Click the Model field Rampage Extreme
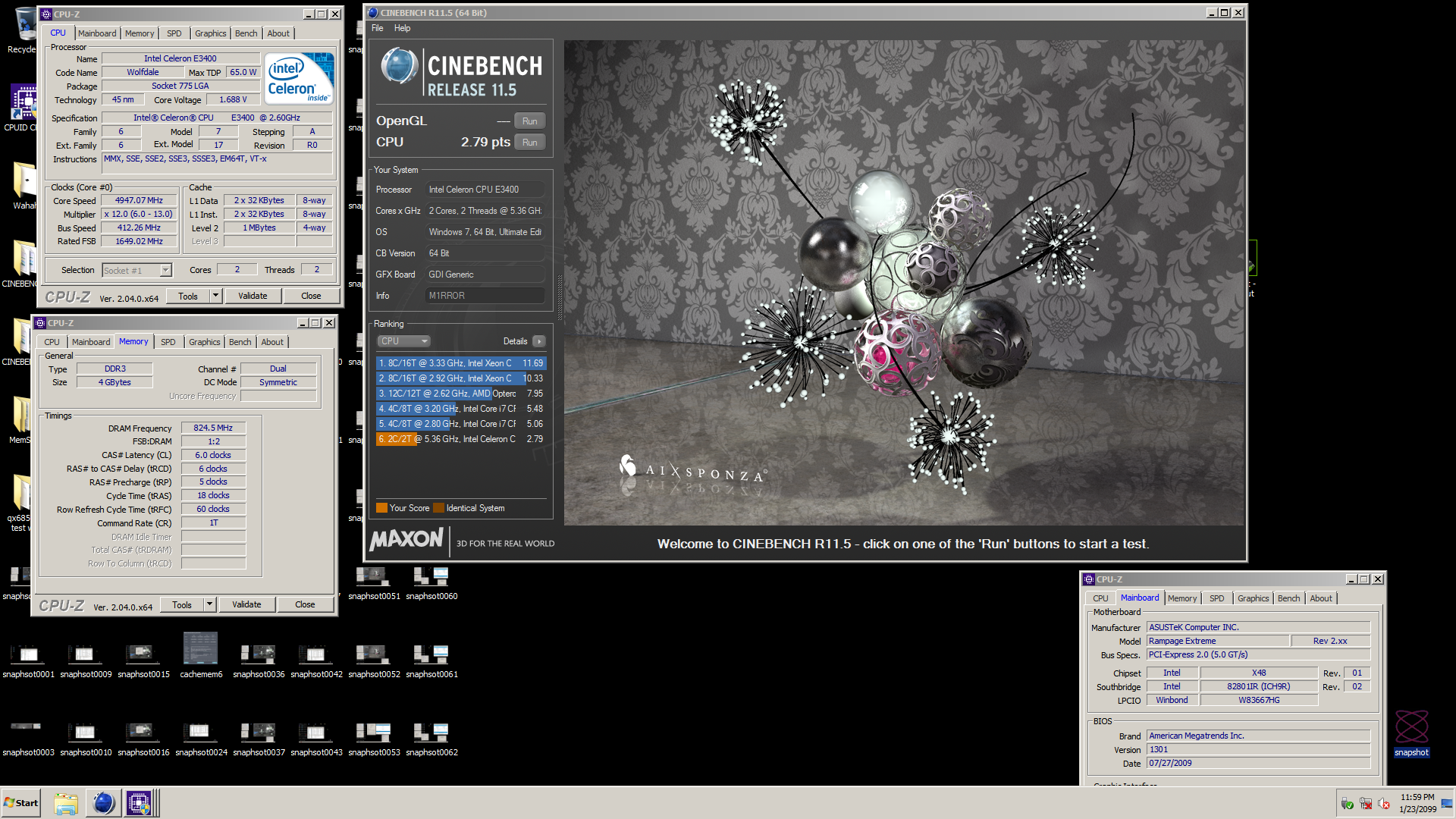The height and width of the screenshot is (819, 1456). click(1218, 641)
